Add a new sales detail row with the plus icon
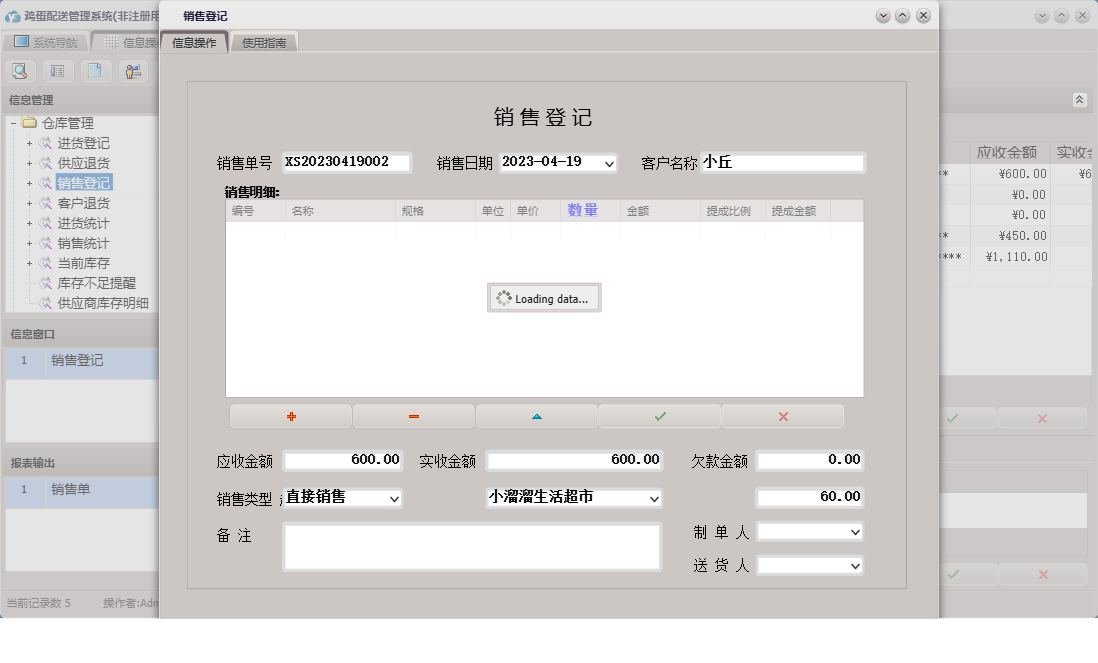This screenshot has width=1098, height=663. coord(290,416)
